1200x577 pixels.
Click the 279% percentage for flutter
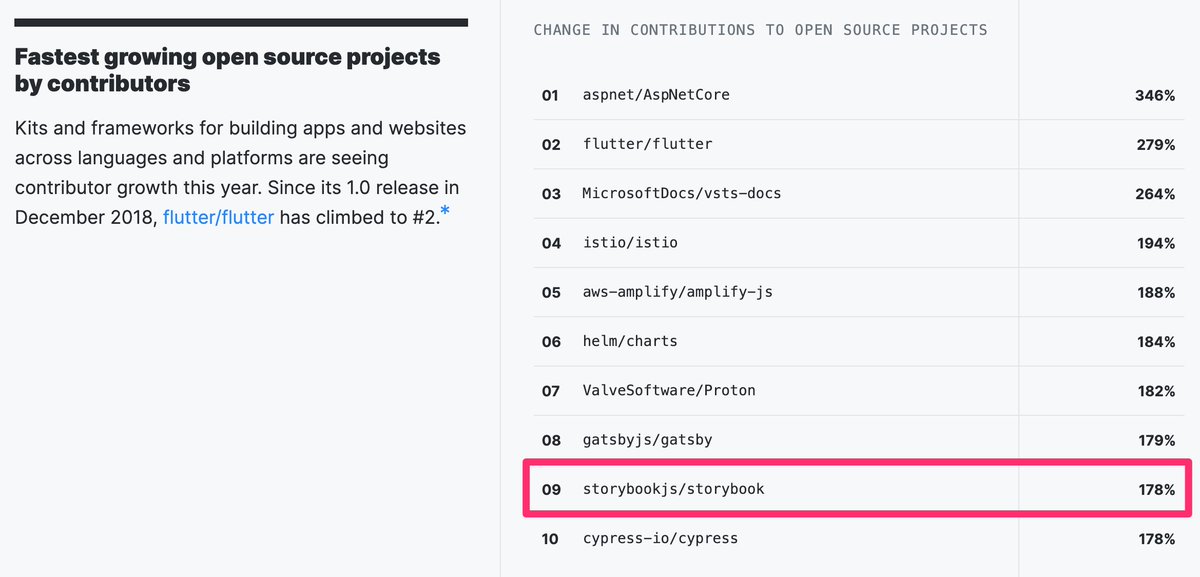point(1155,144)
